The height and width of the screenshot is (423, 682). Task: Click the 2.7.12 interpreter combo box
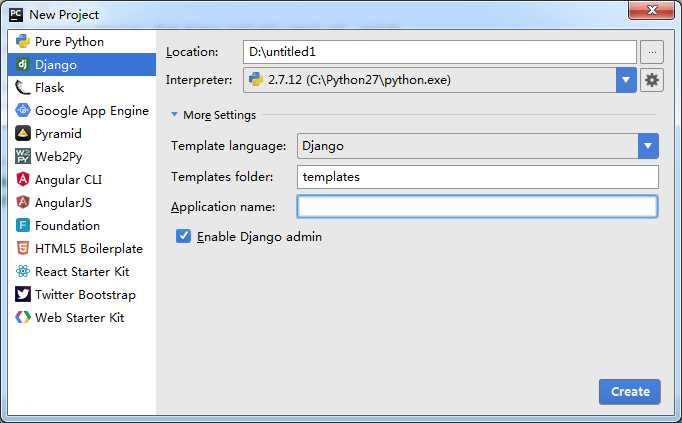pyautogui.click(x=440, y=80)
